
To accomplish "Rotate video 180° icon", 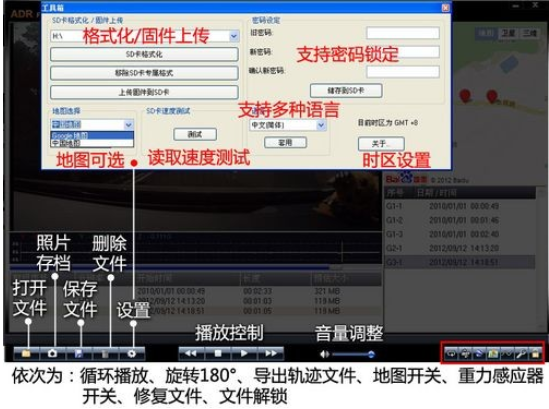I will (465, 354).
